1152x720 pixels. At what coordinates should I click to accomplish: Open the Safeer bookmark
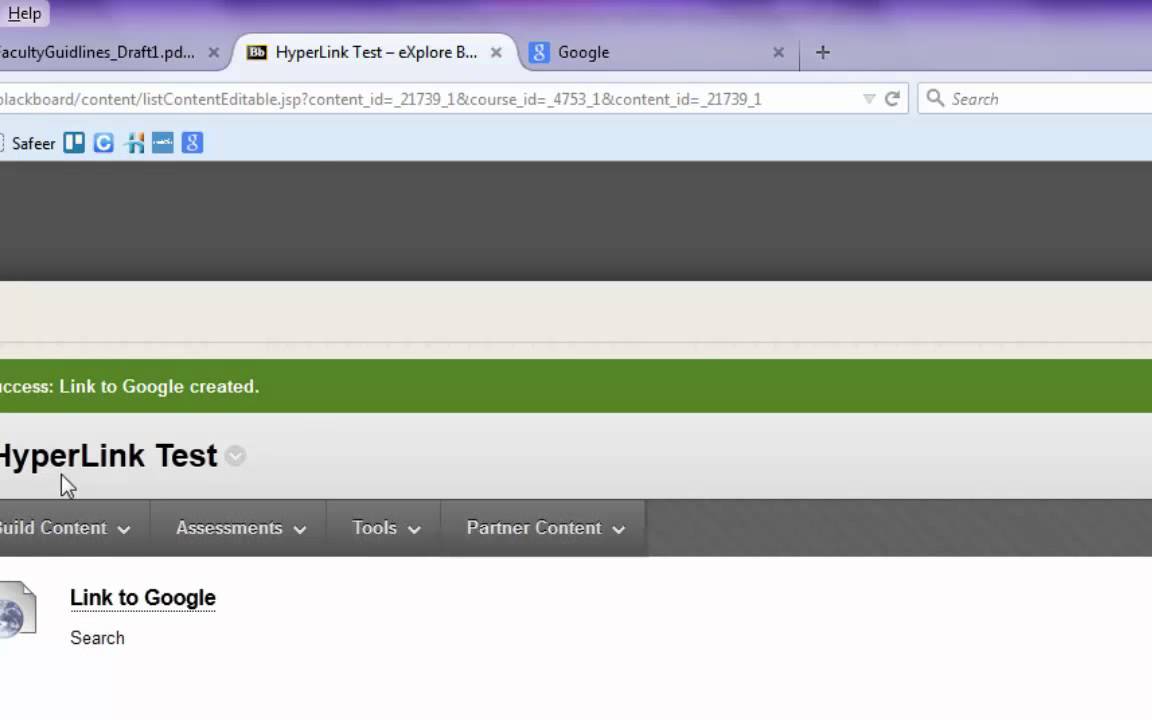coord(33,143)
